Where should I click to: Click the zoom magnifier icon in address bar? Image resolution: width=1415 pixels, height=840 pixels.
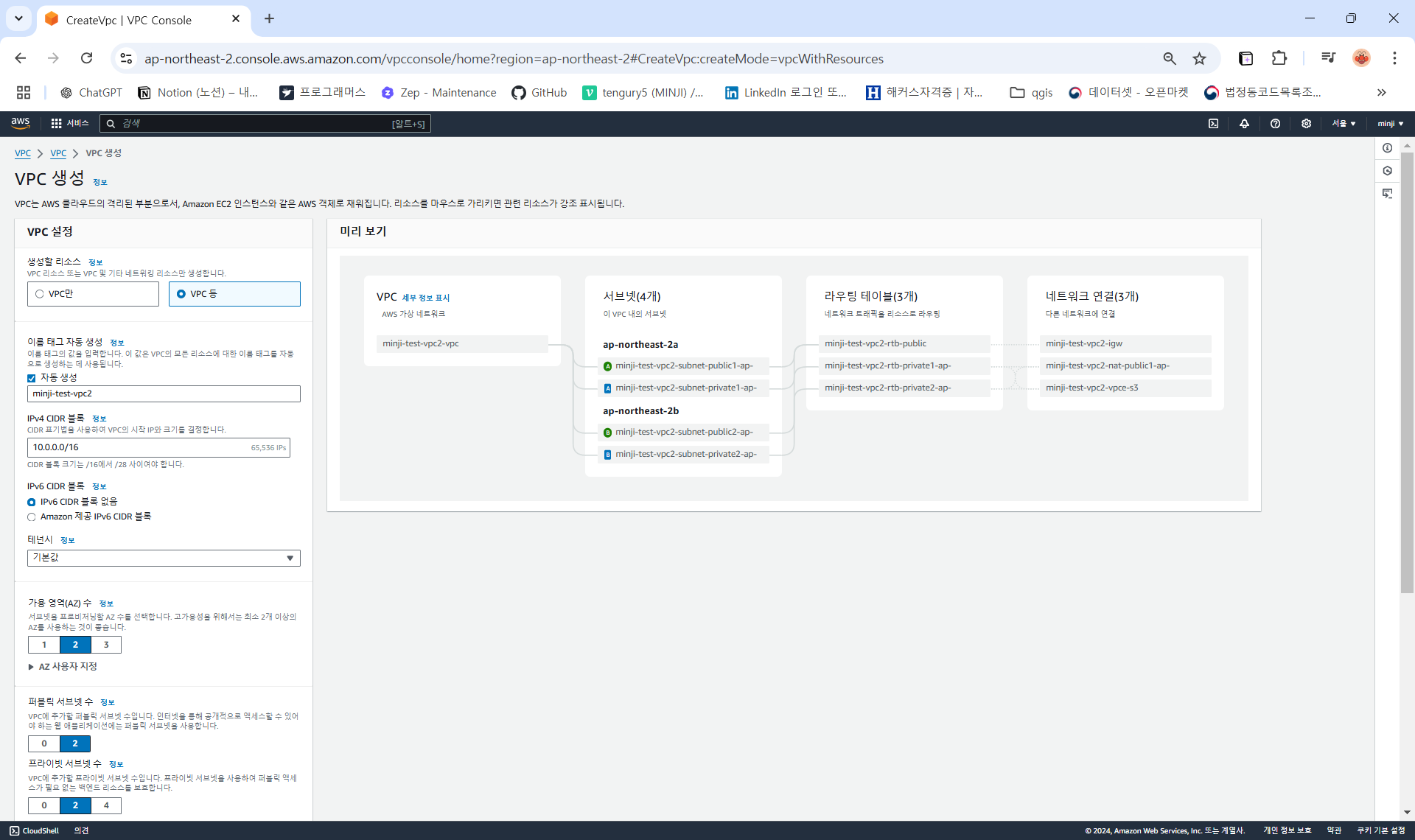click(x=1169, y=58)
